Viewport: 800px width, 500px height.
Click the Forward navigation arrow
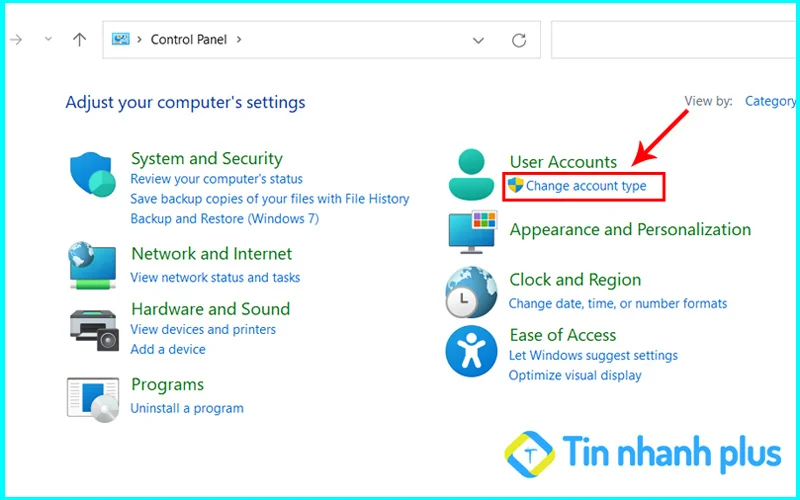tap(16, 39)
